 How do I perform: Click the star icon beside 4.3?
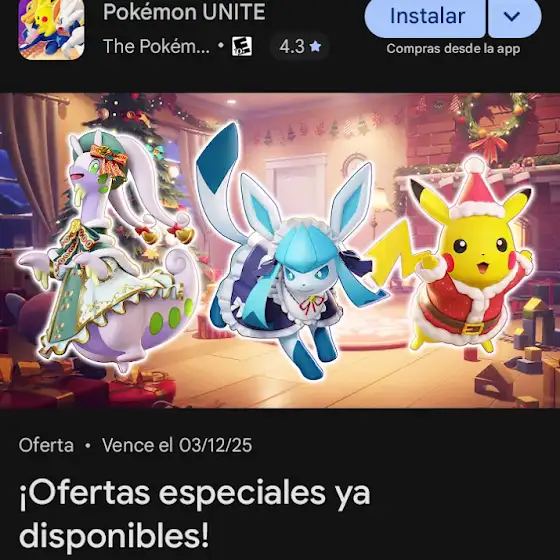pyautogui.click(x=315, y=46)
